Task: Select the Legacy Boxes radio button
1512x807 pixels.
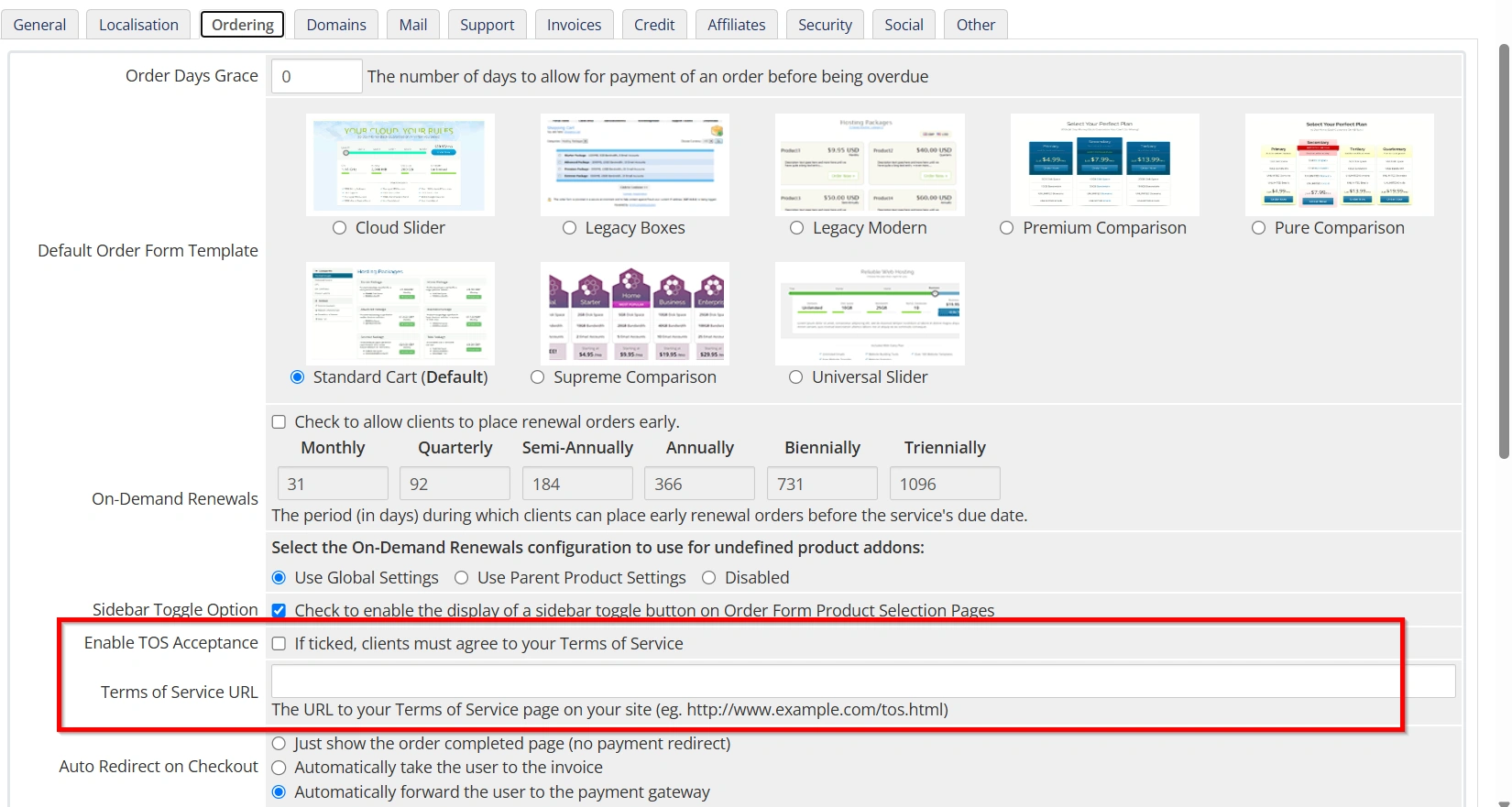Action: click(570, 228)
